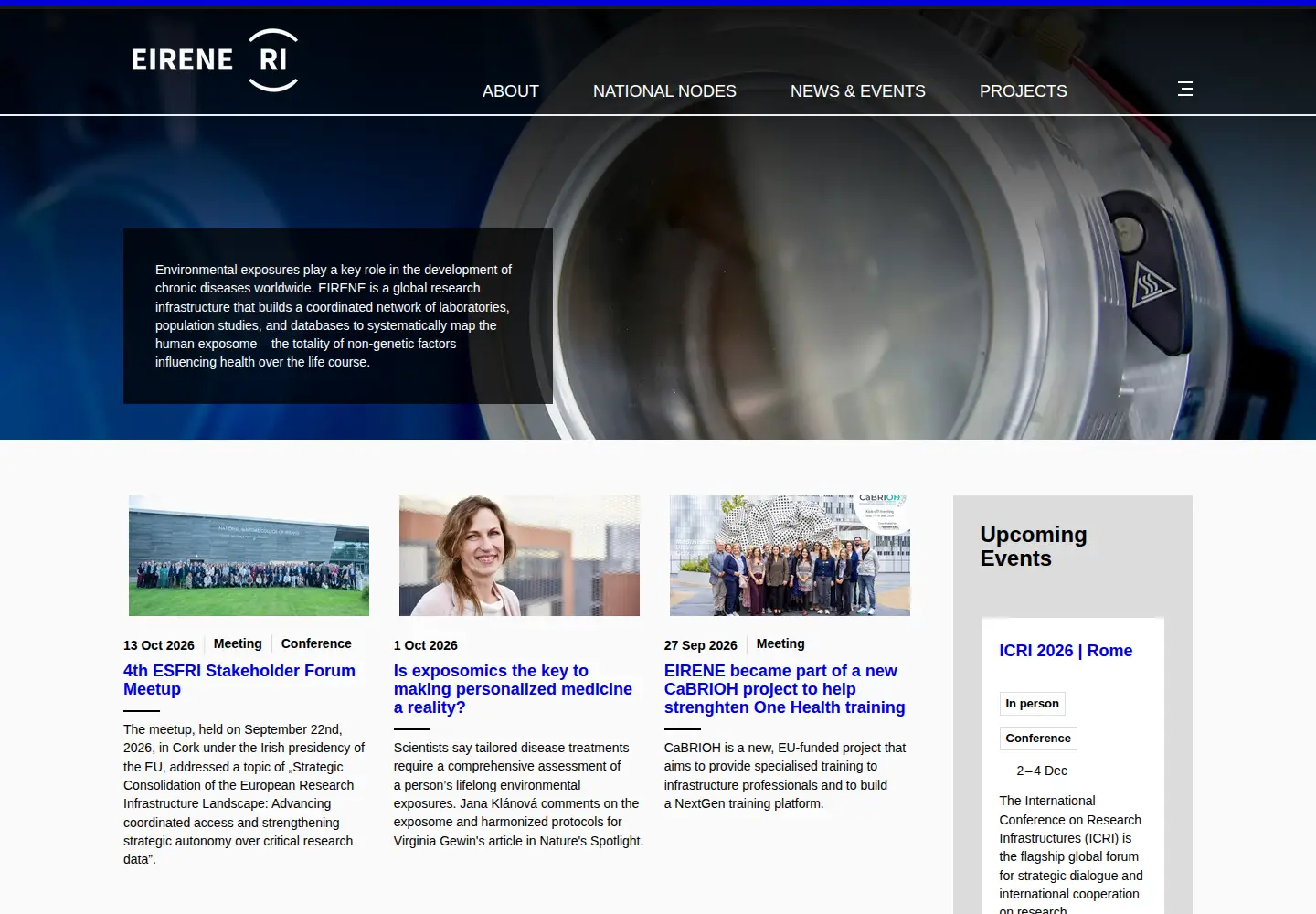This screenshot has width=1316, height=914.
Task: Read the 4th ESFRI Stakeholder Forum Meetup article
Action: (239, 680)
